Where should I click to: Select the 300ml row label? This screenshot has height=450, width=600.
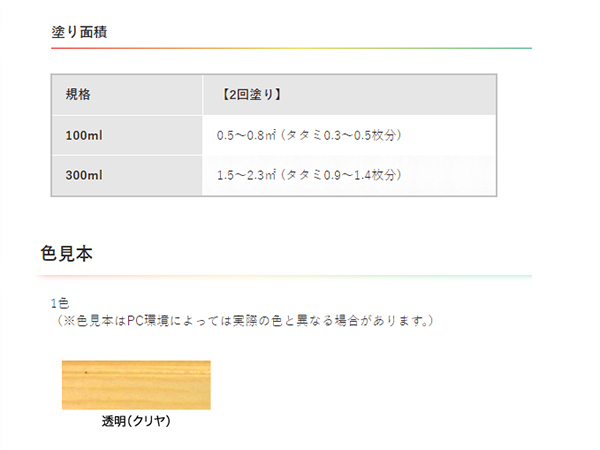click(83, 175)
